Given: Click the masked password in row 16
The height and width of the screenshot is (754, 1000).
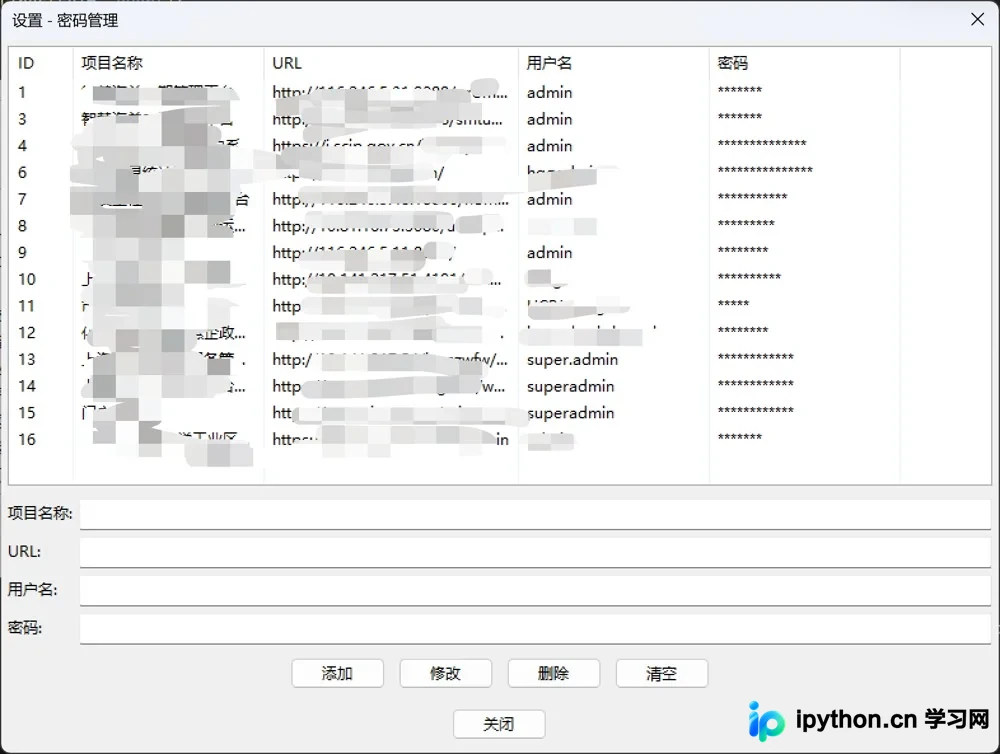Looking at the screenshot, I should point(740,437).
